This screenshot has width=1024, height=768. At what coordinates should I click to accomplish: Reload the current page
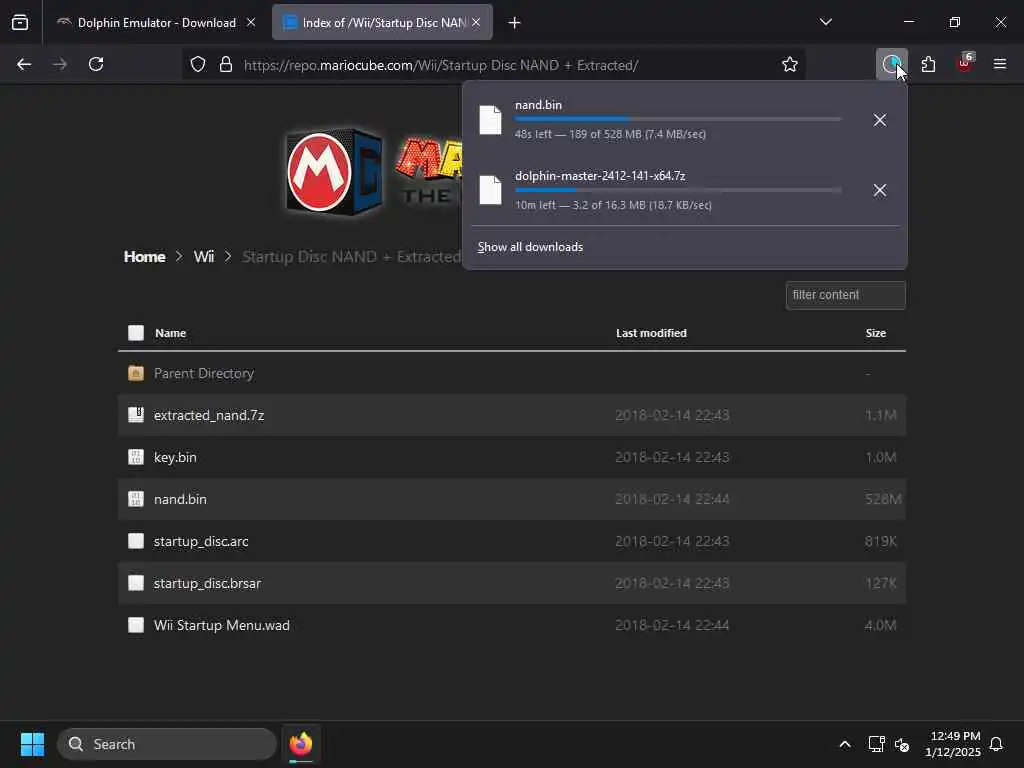pos(96,64)
